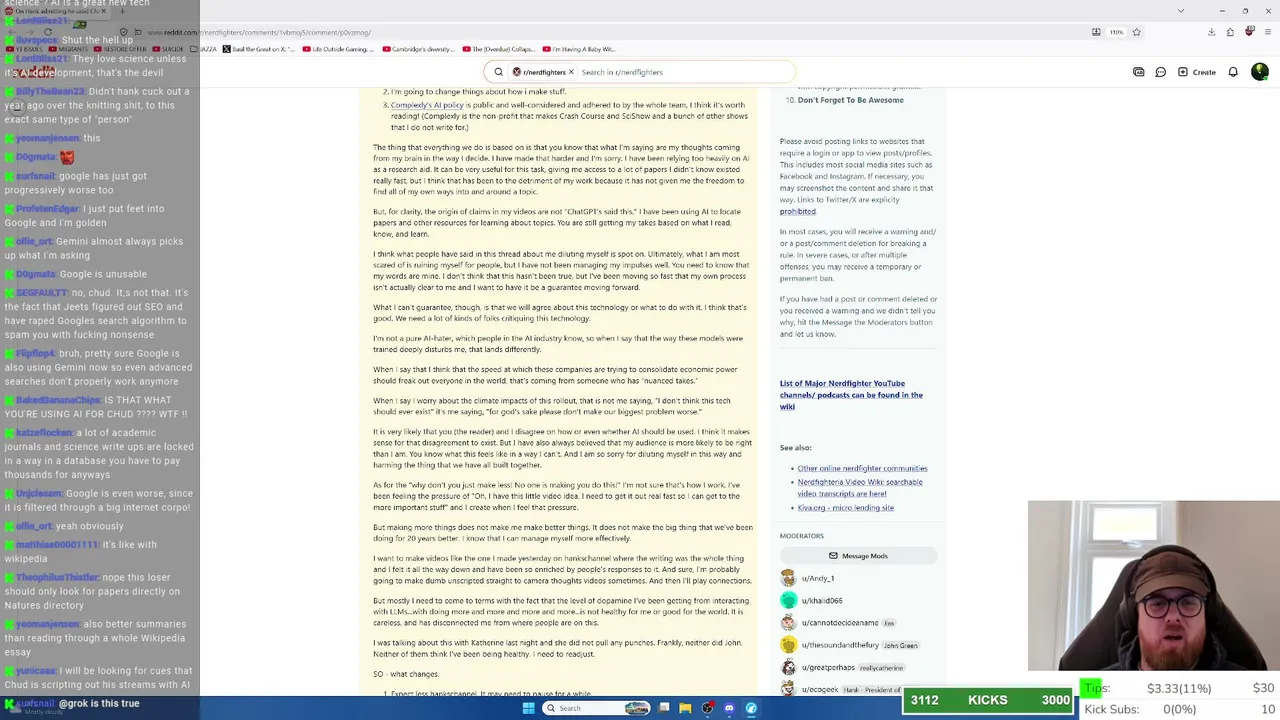Click u/greatperhaps's avatar icon
The image size is (1280, 720).
[788, 667]
